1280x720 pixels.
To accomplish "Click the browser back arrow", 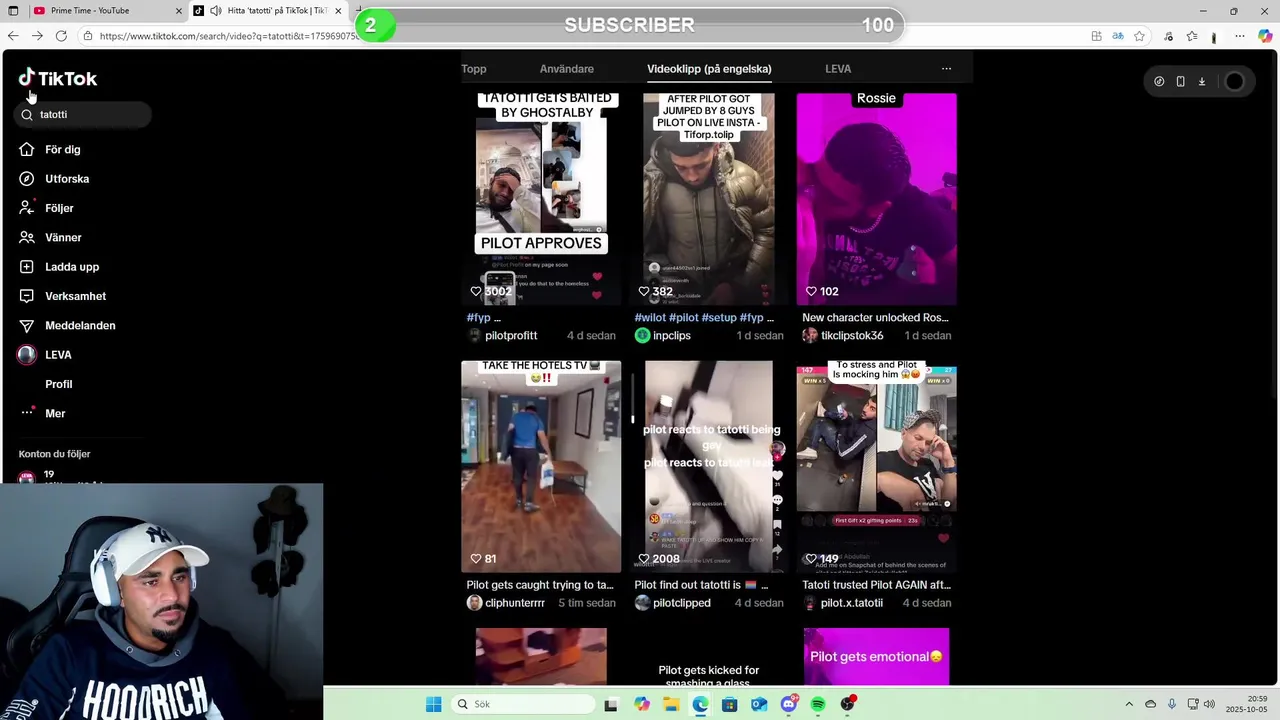I will click(x=13, y=36).
